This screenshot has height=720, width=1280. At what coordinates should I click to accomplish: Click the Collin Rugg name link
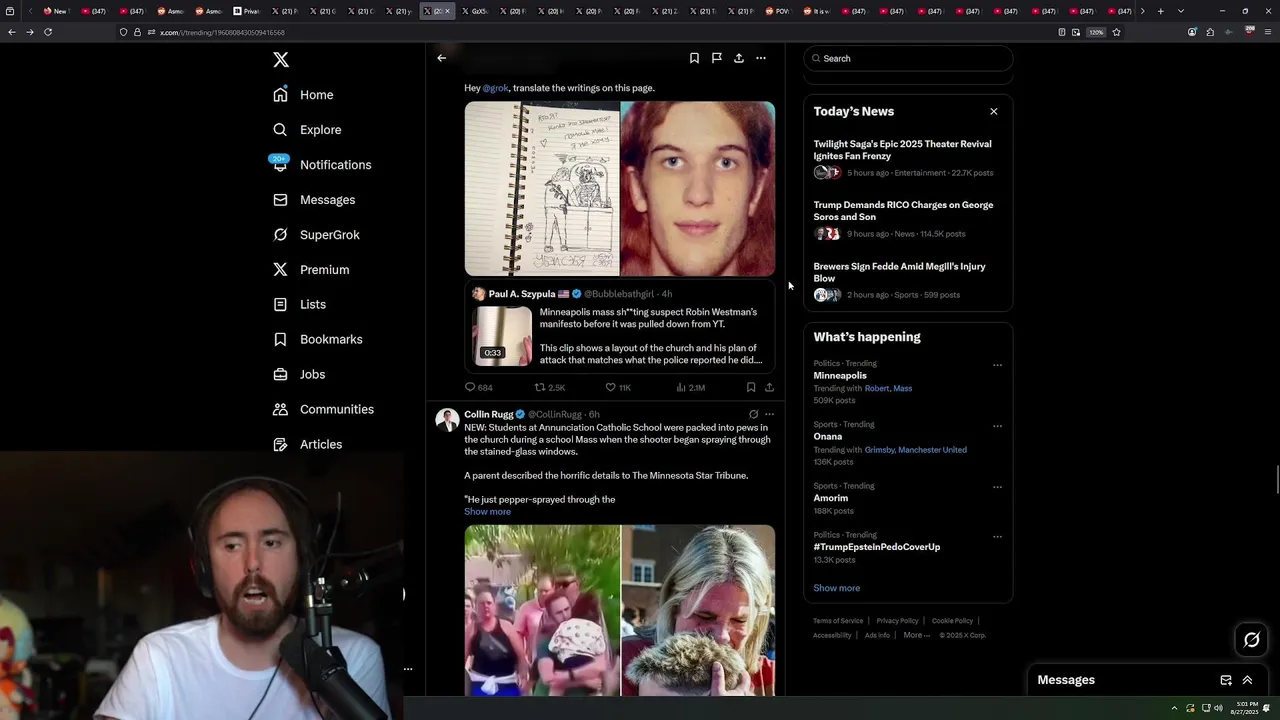pyautogui.click(x=489, y=414)
